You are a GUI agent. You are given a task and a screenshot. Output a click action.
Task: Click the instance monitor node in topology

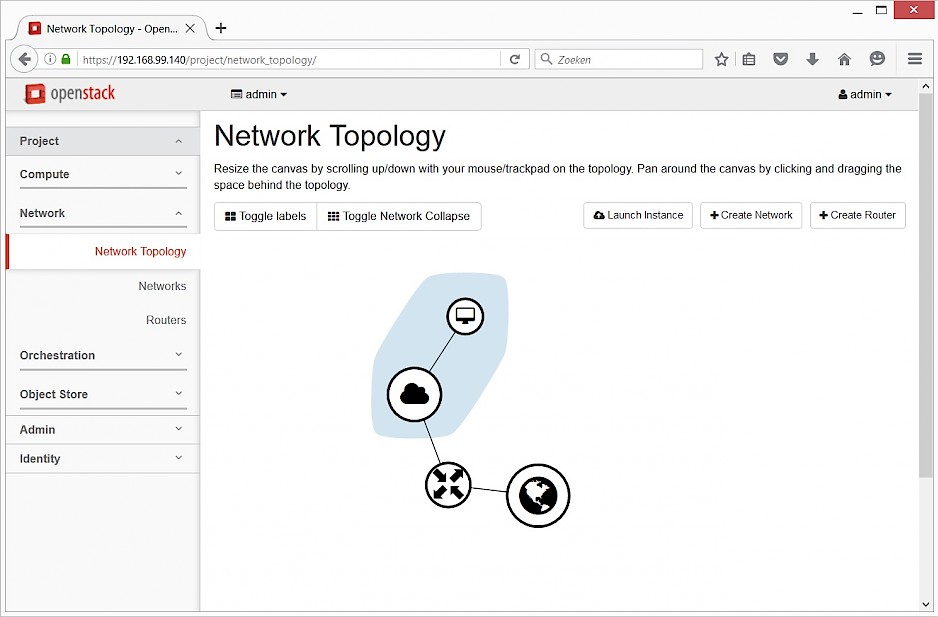464,316
